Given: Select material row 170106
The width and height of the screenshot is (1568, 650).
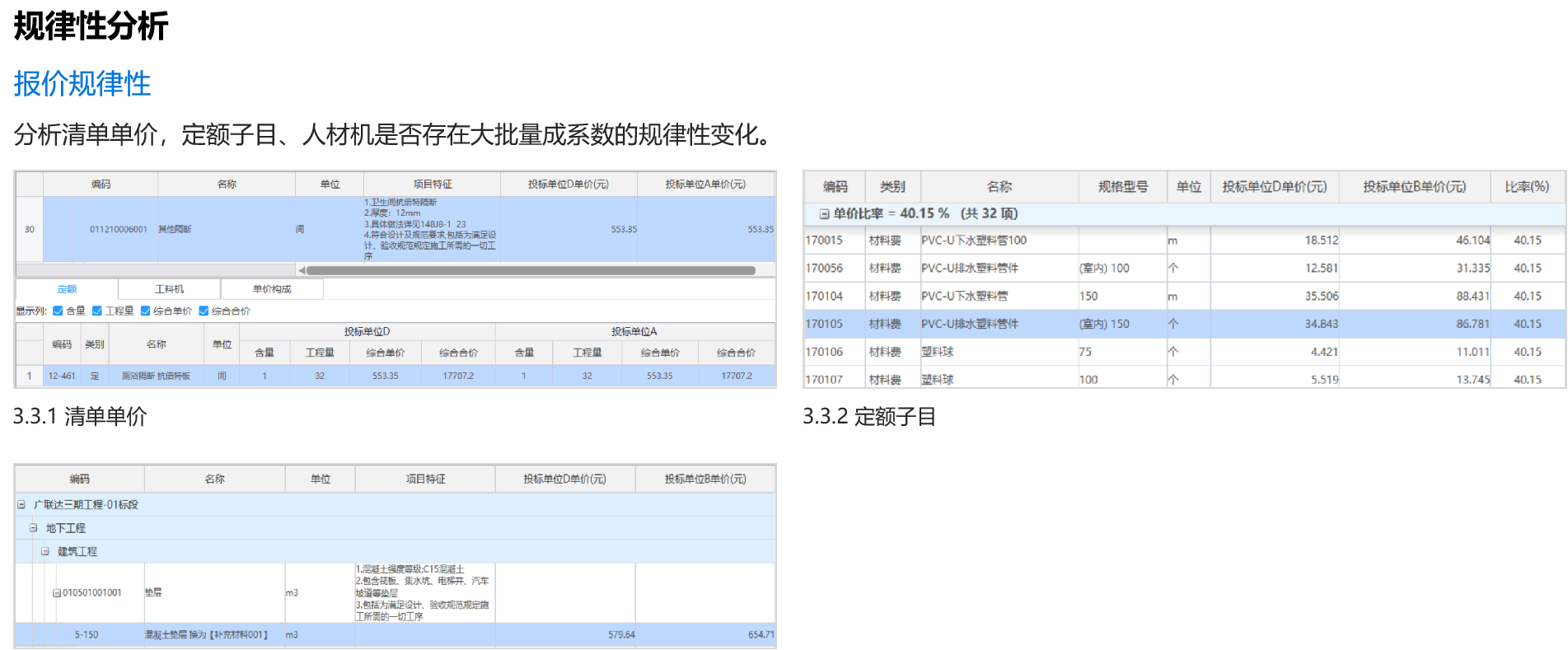Looking at the screenshot, I should pos(1184,352).
